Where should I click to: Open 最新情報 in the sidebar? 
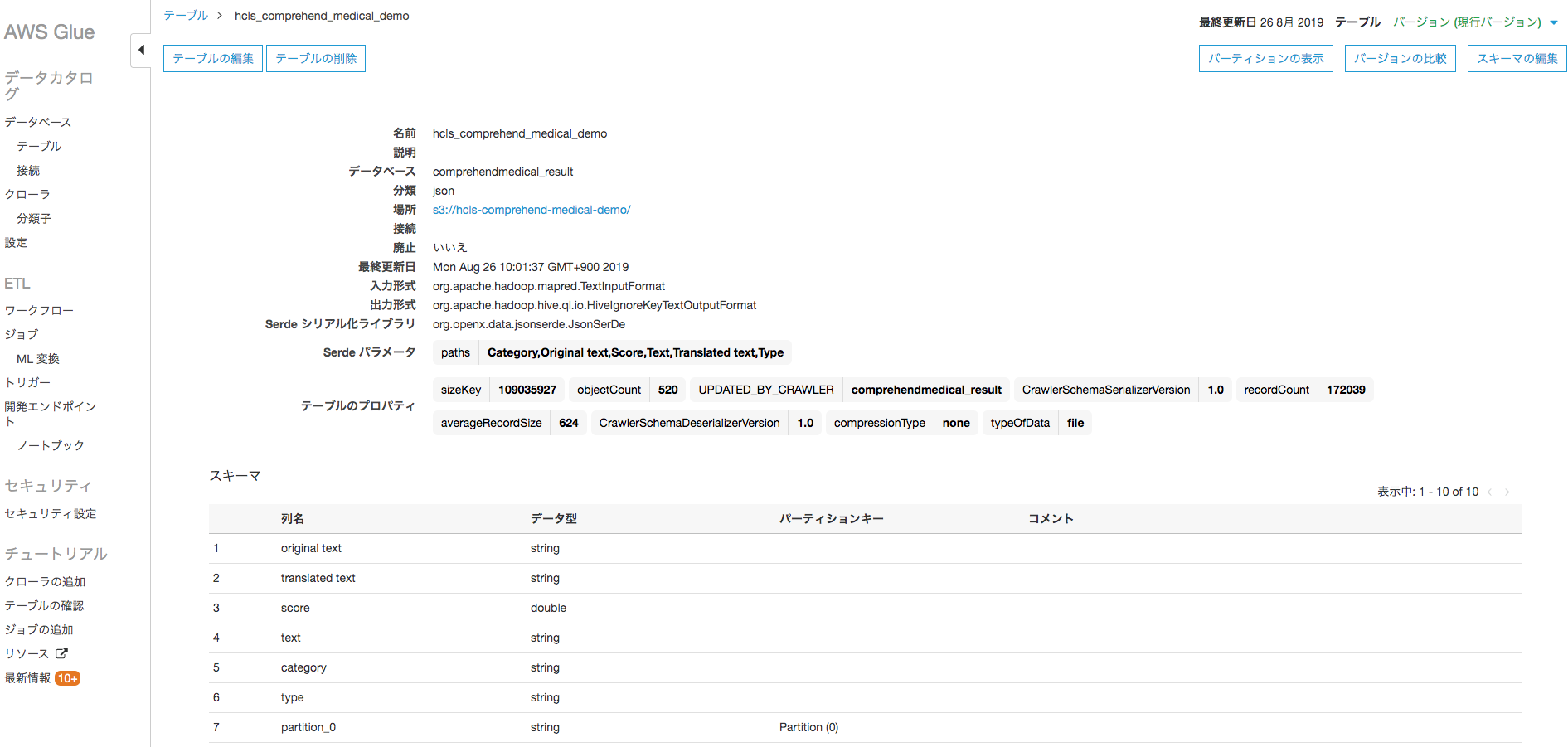tap(27, 678)
